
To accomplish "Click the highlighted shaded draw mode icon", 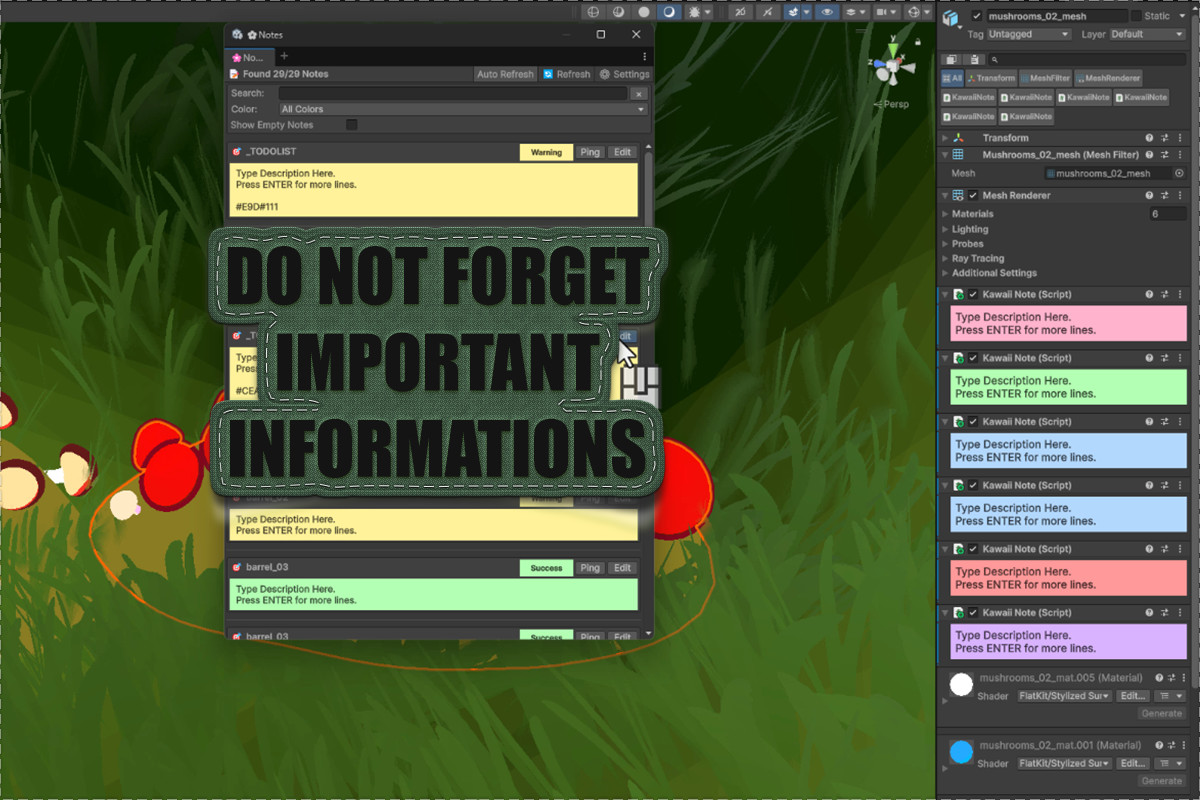I will [669, 12].
